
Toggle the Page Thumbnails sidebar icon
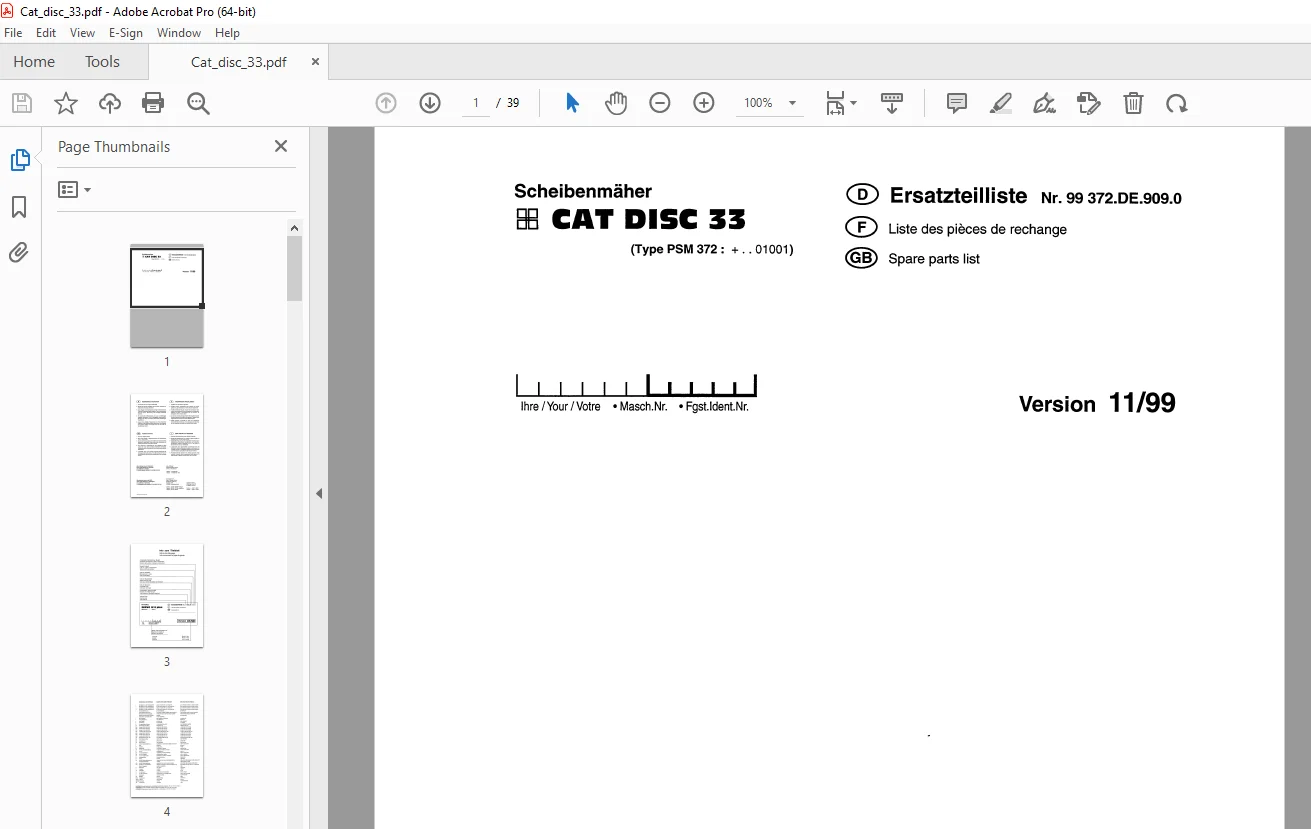click(20, 160)
